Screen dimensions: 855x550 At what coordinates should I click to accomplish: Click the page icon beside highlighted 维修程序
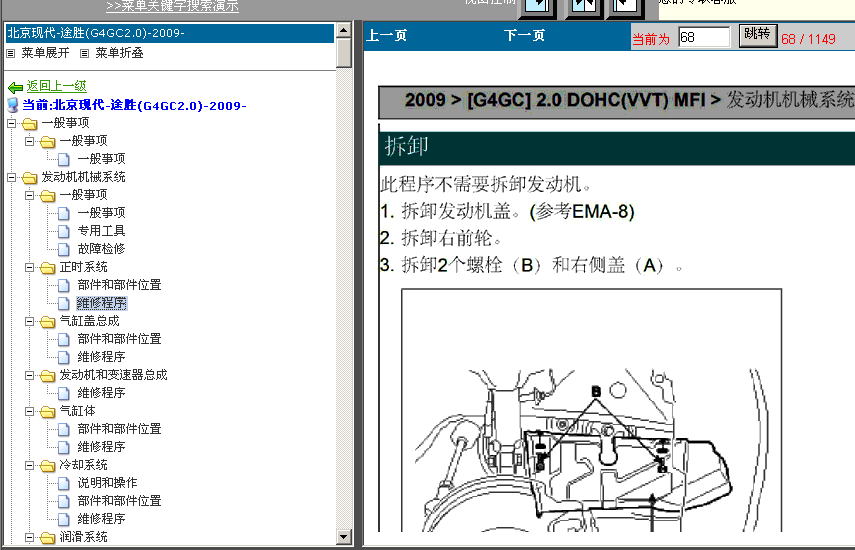[x=64, y=303]
